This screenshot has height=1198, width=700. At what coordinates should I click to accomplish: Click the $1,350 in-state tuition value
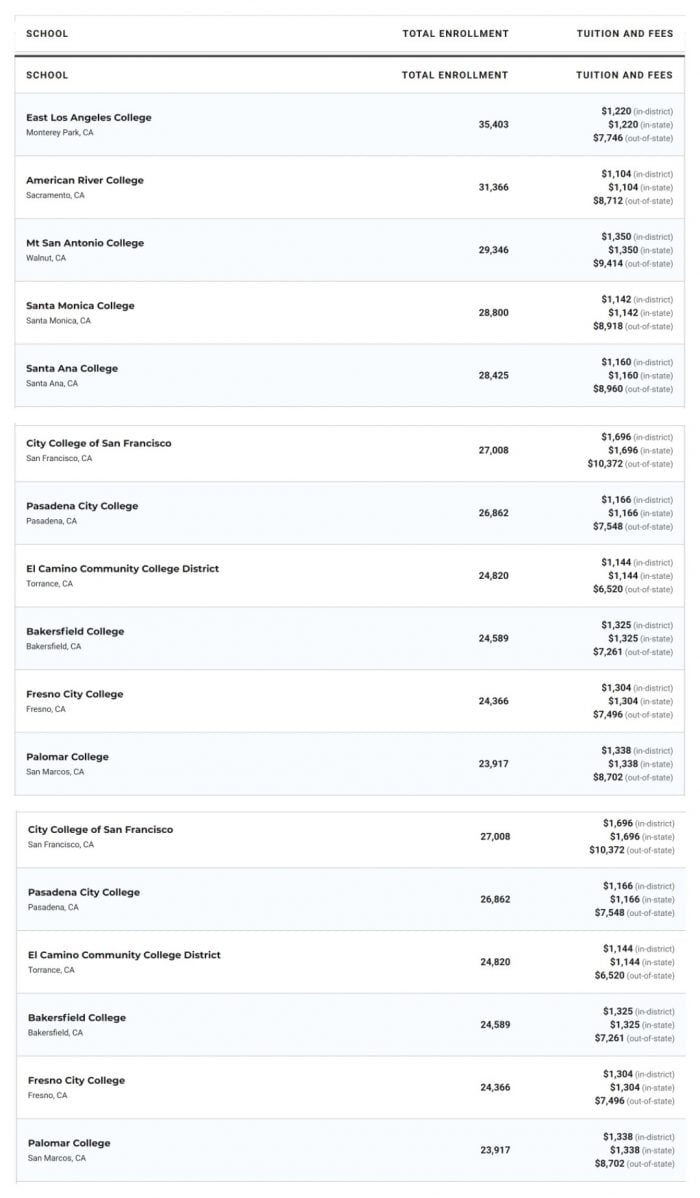623,251
